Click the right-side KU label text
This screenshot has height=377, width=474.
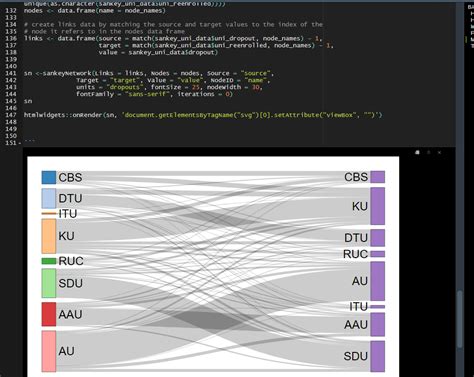tap(360, 206)
